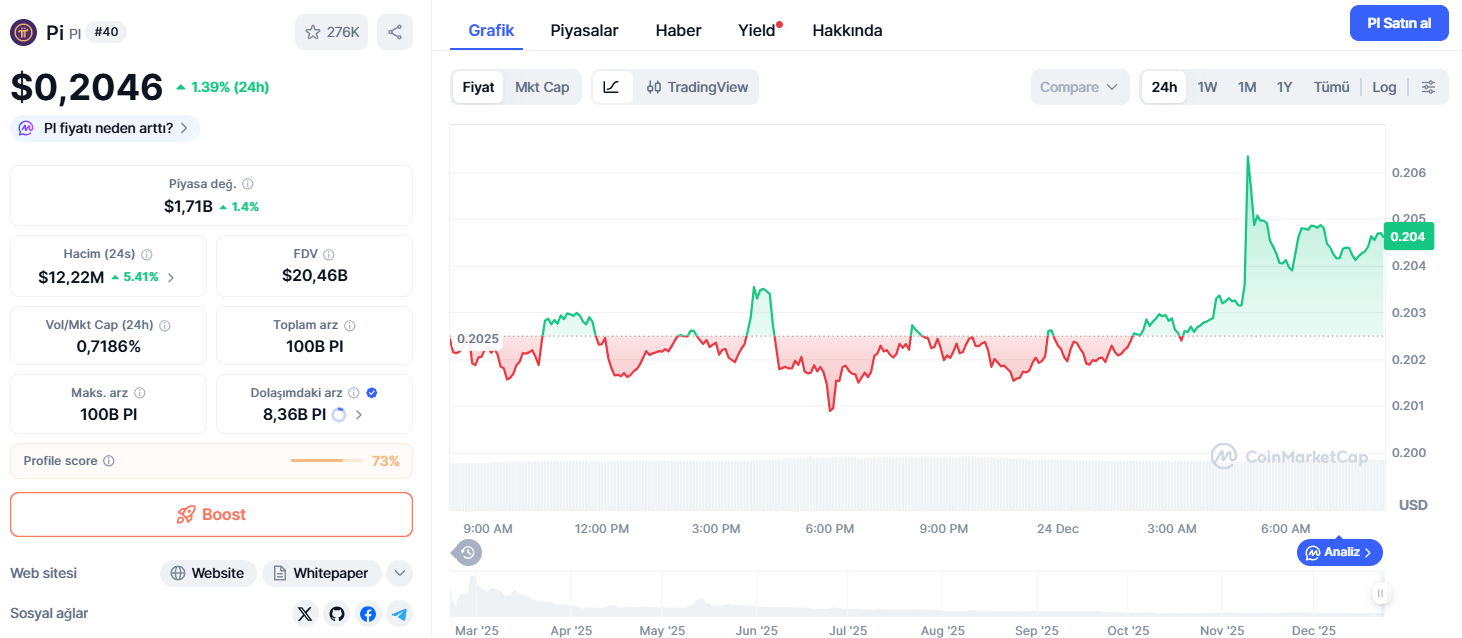Screen dimensions: 1462x638
Task: Click the info icon next to Profile score
Action: point(109,461)
